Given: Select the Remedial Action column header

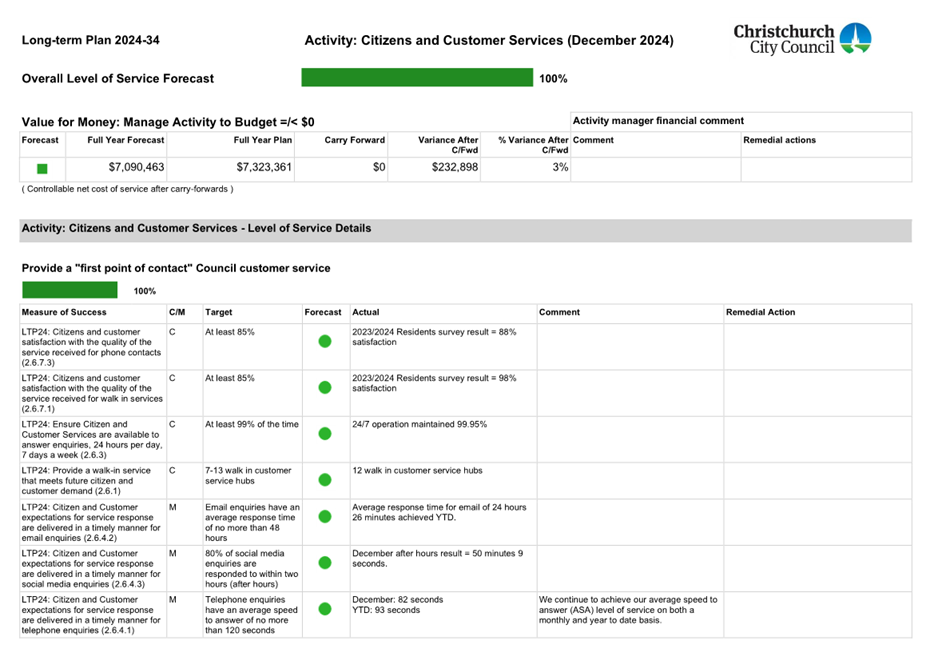Looking at the screenshot, I should (x=761, y=313).
